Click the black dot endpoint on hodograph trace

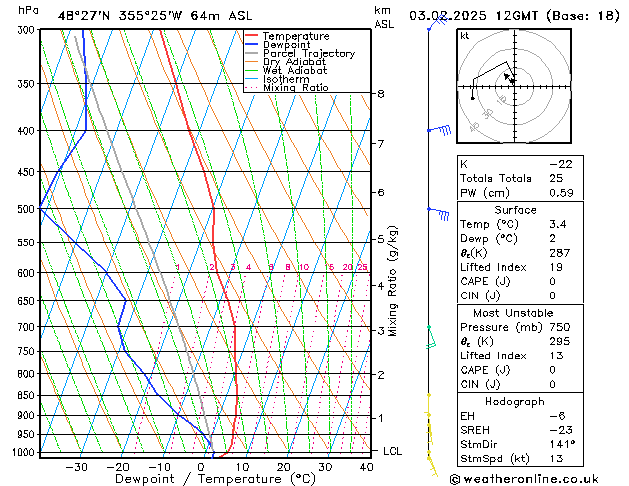(472, 98)
